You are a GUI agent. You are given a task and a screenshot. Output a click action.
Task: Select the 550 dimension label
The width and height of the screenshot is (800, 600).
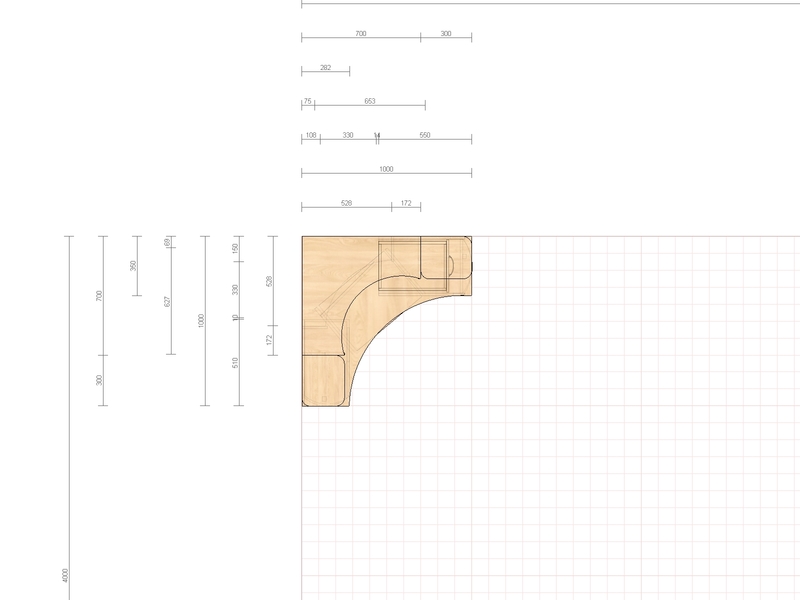[x=425, y=135]
